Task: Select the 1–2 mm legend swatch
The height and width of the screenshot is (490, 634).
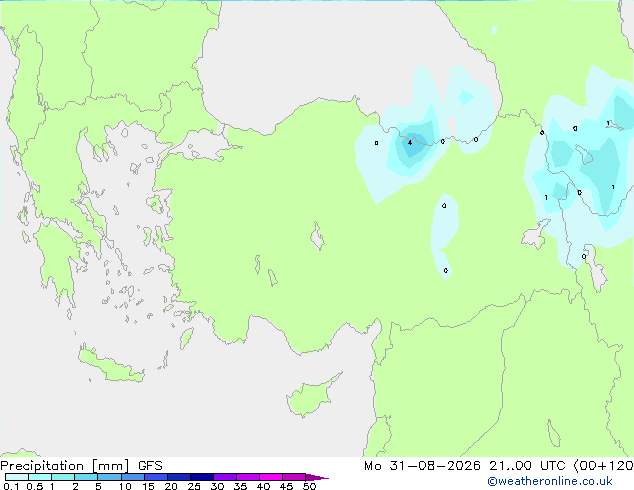Action: click(x=63, y=477)
